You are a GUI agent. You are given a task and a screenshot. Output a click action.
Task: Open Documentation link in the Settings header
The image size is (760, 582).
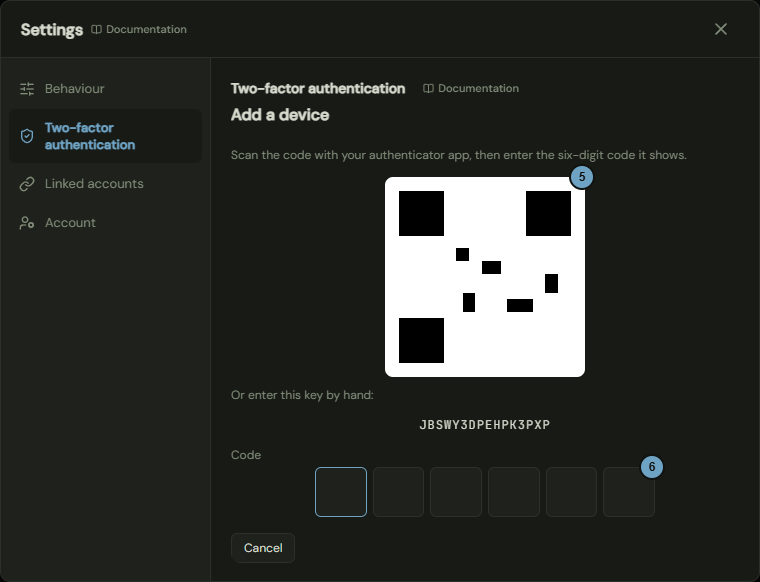139,30
